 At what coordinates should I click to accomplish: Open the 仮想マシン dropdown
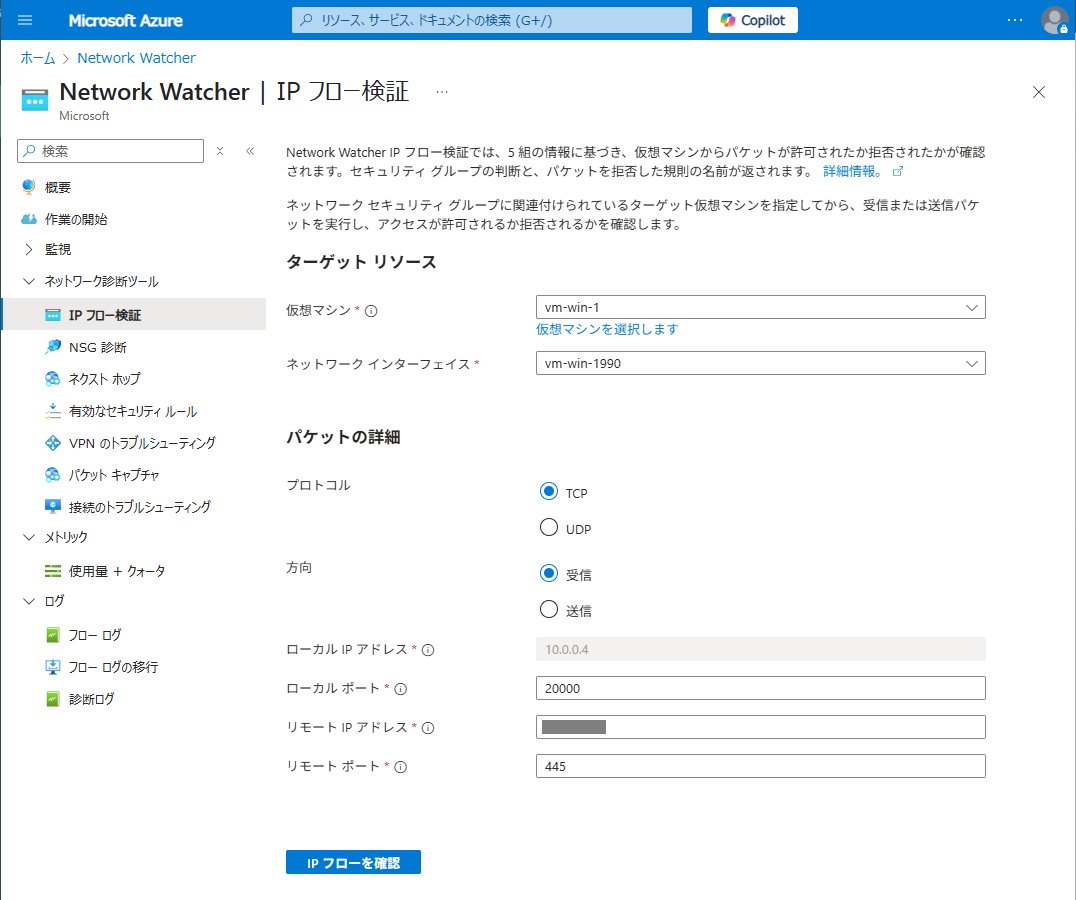[x=760, y=307]
